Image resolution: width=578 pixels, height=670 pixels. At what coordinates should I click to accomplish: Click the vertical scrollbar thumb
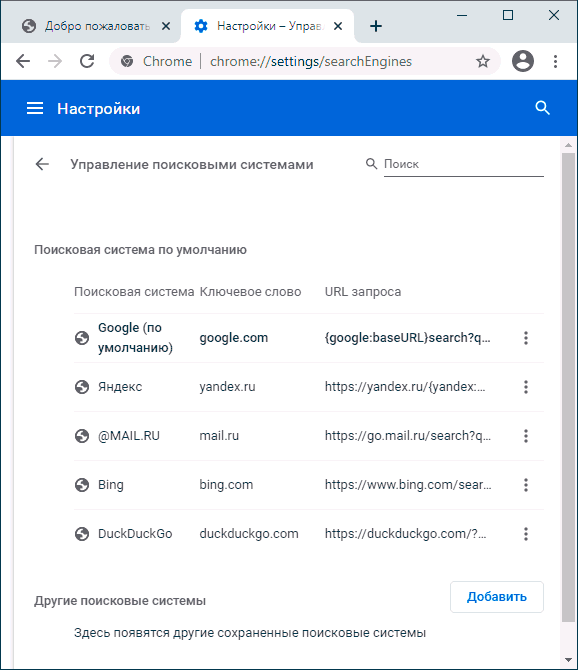(568, 387)
